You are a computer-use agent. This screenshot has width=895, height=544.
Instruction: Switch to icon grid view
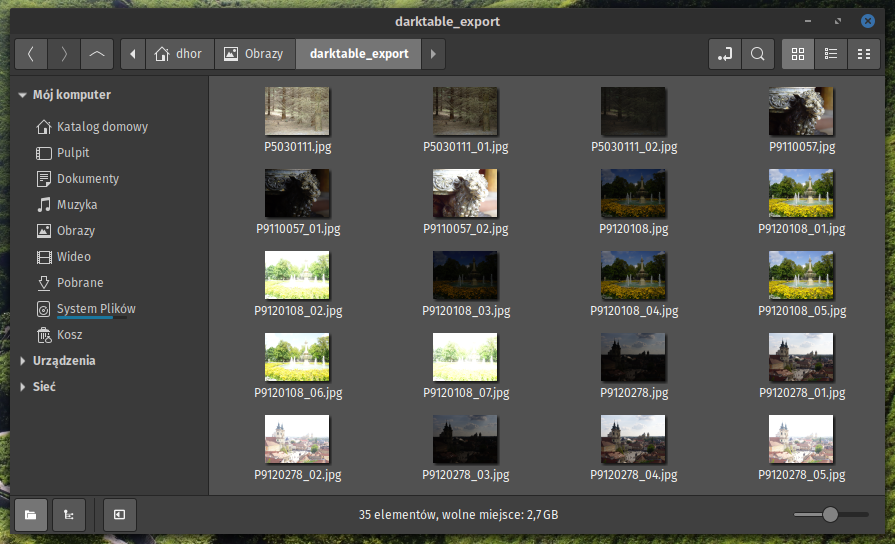click(x=797, y=54)
